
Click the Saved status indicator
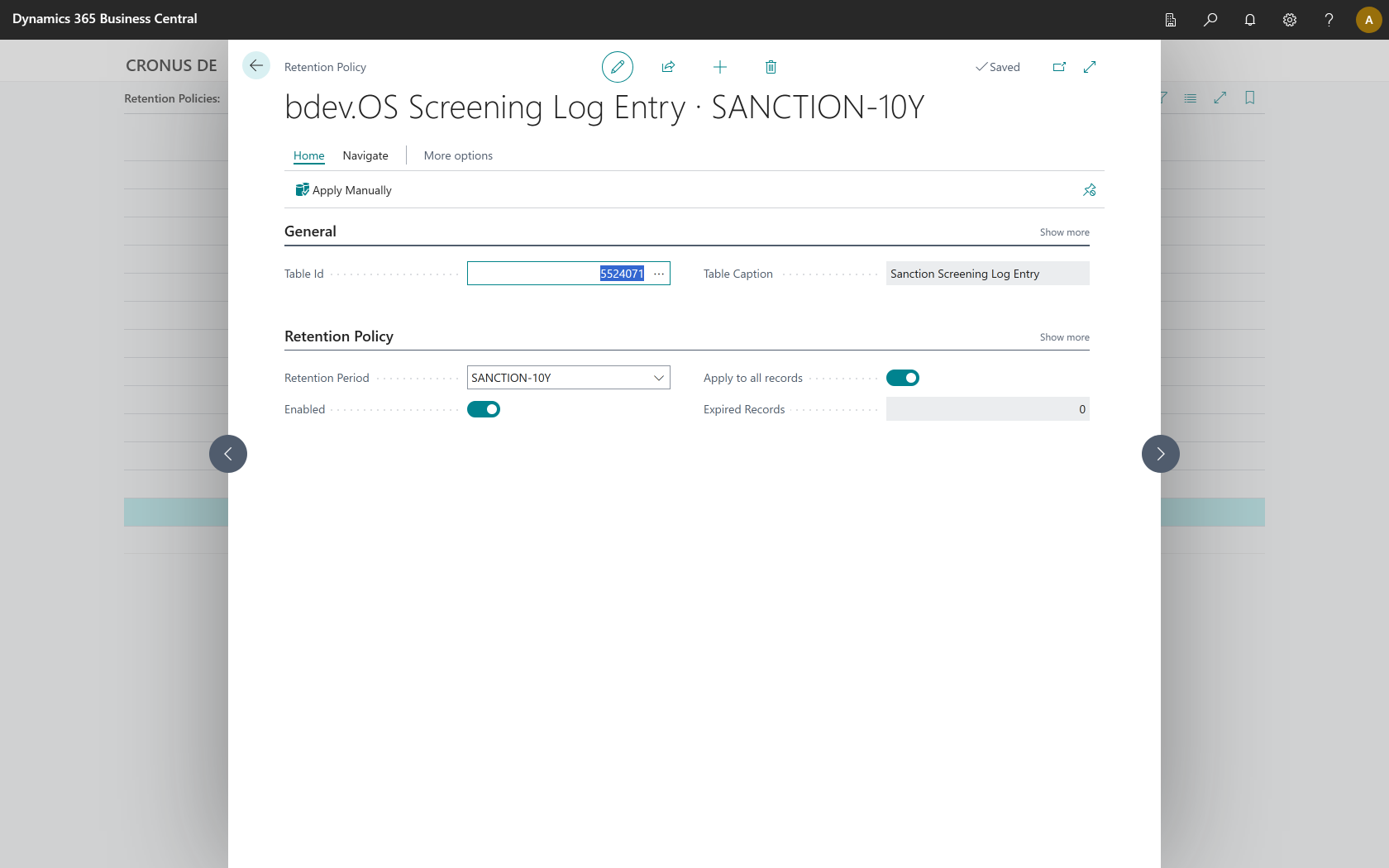click(x=998, y=67)
